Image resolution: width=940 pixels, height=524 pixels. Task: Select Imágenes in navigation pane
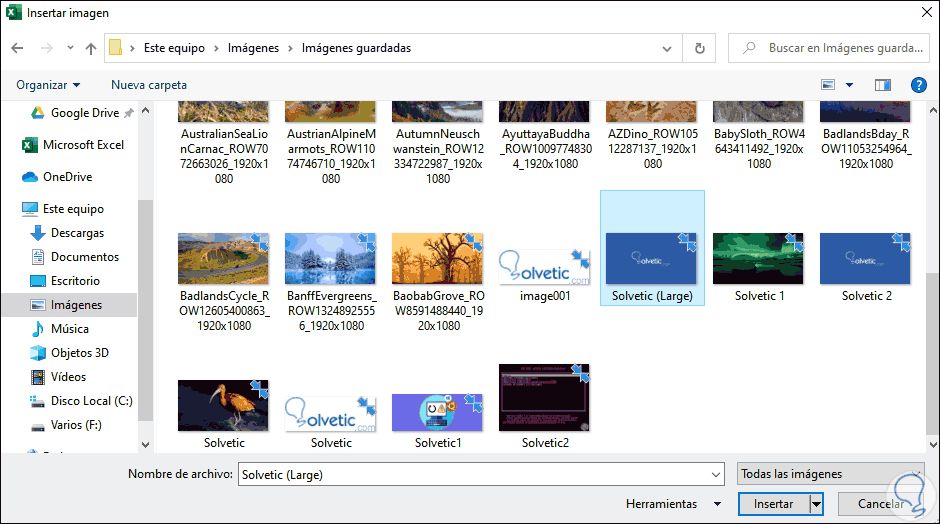69,305
